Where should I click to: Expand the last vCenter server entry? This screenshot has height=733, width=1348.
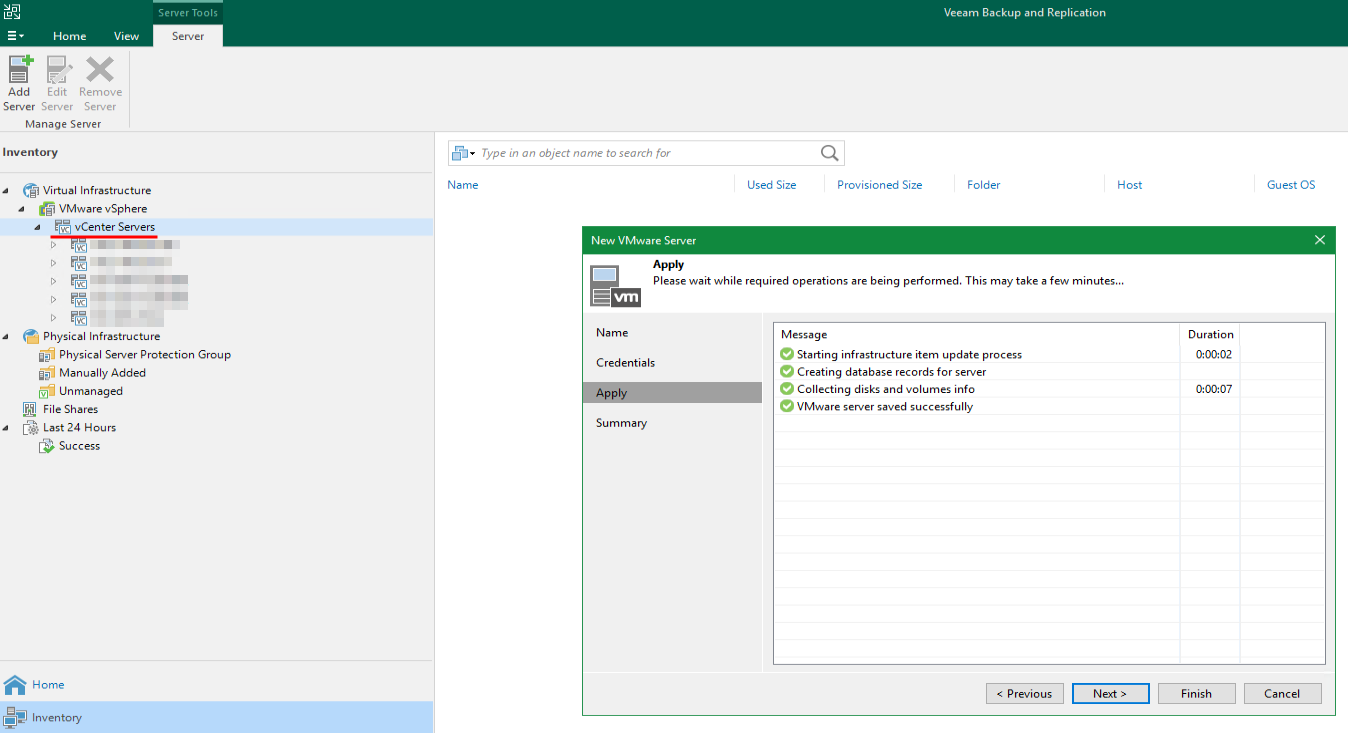54,318
